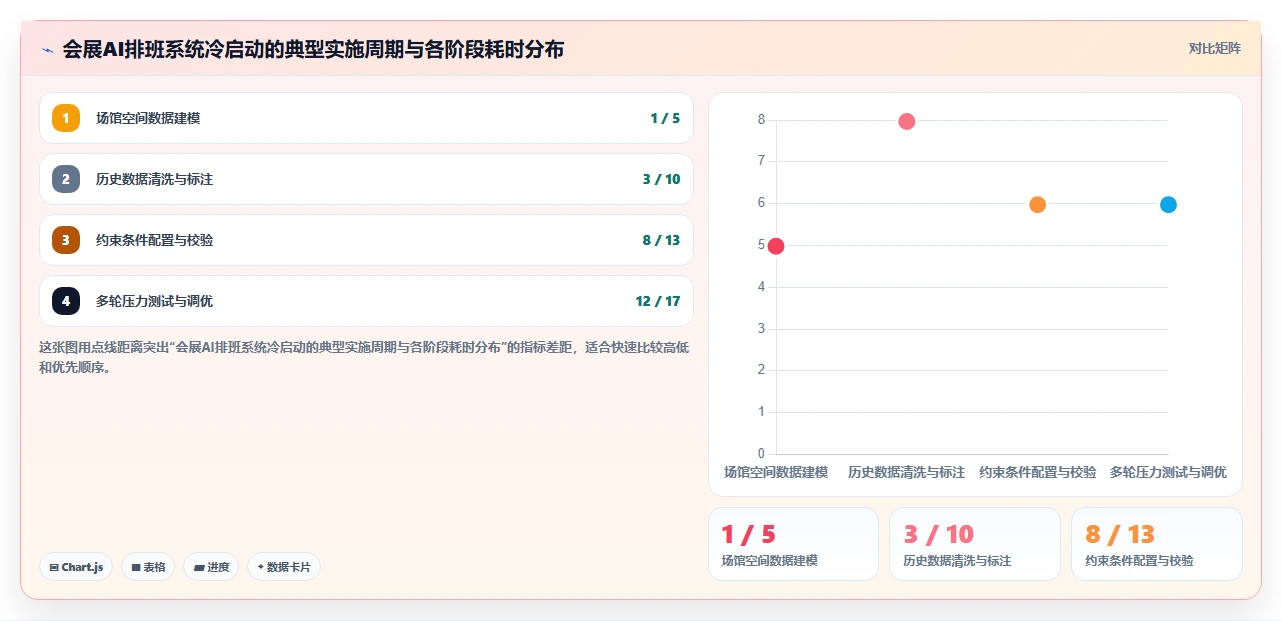Select the Chart.js tag chip
This screenshot has width=1282, height=621.
tap(76, 567)
